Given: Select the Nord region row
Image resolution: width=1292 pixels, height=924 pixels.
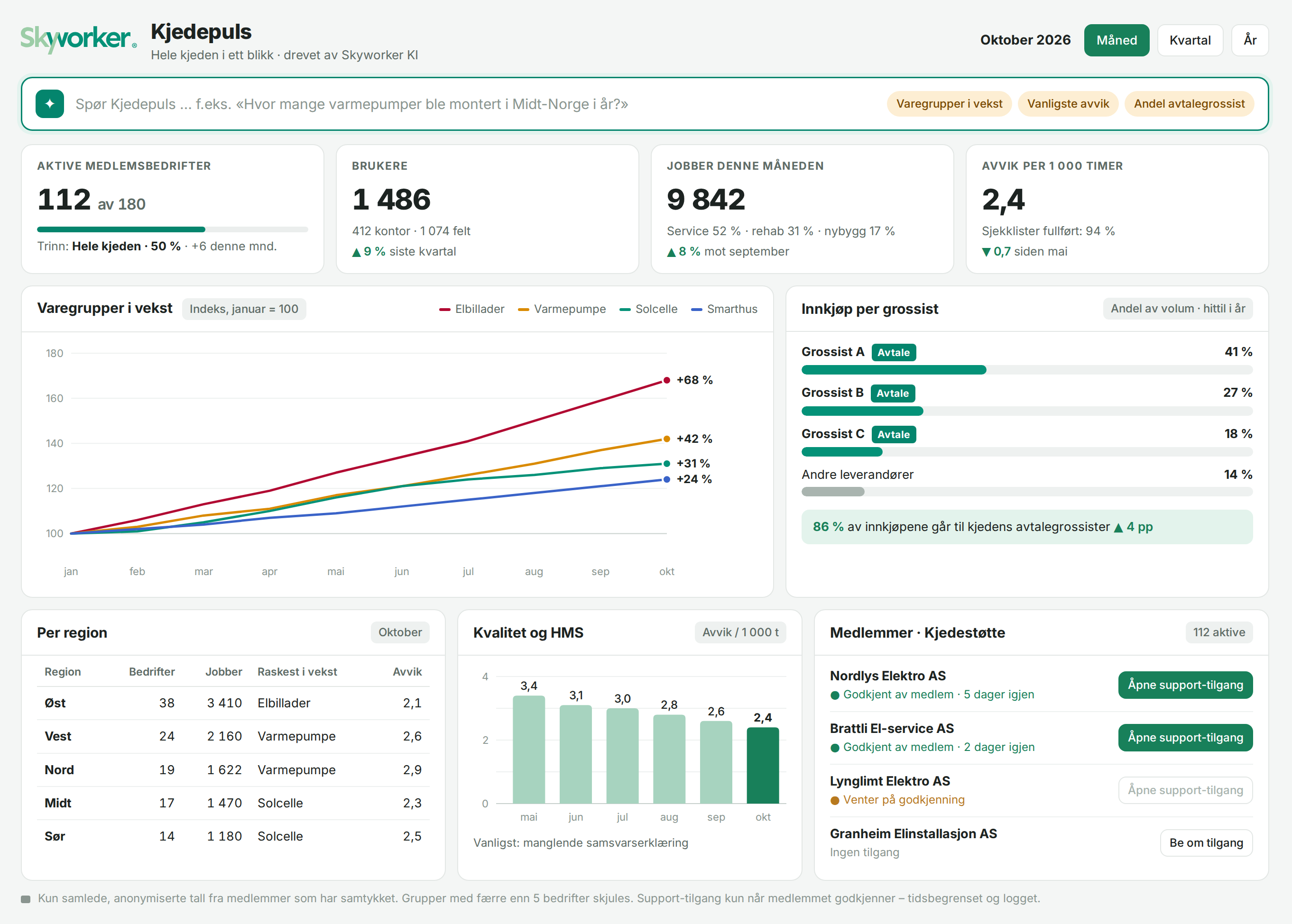Looking at the screenshot, I should (x=233, y=770).
